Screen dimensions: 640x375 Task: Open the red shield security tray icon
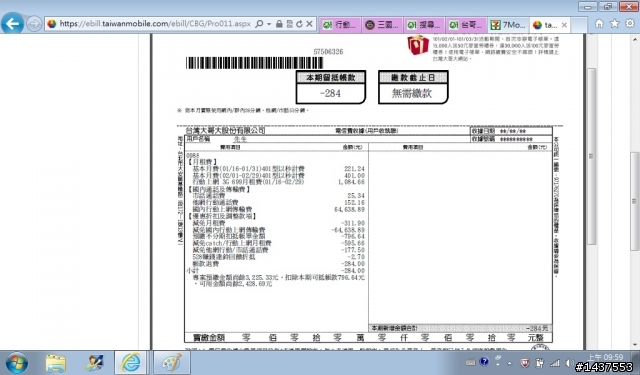(x=525, y=362)
